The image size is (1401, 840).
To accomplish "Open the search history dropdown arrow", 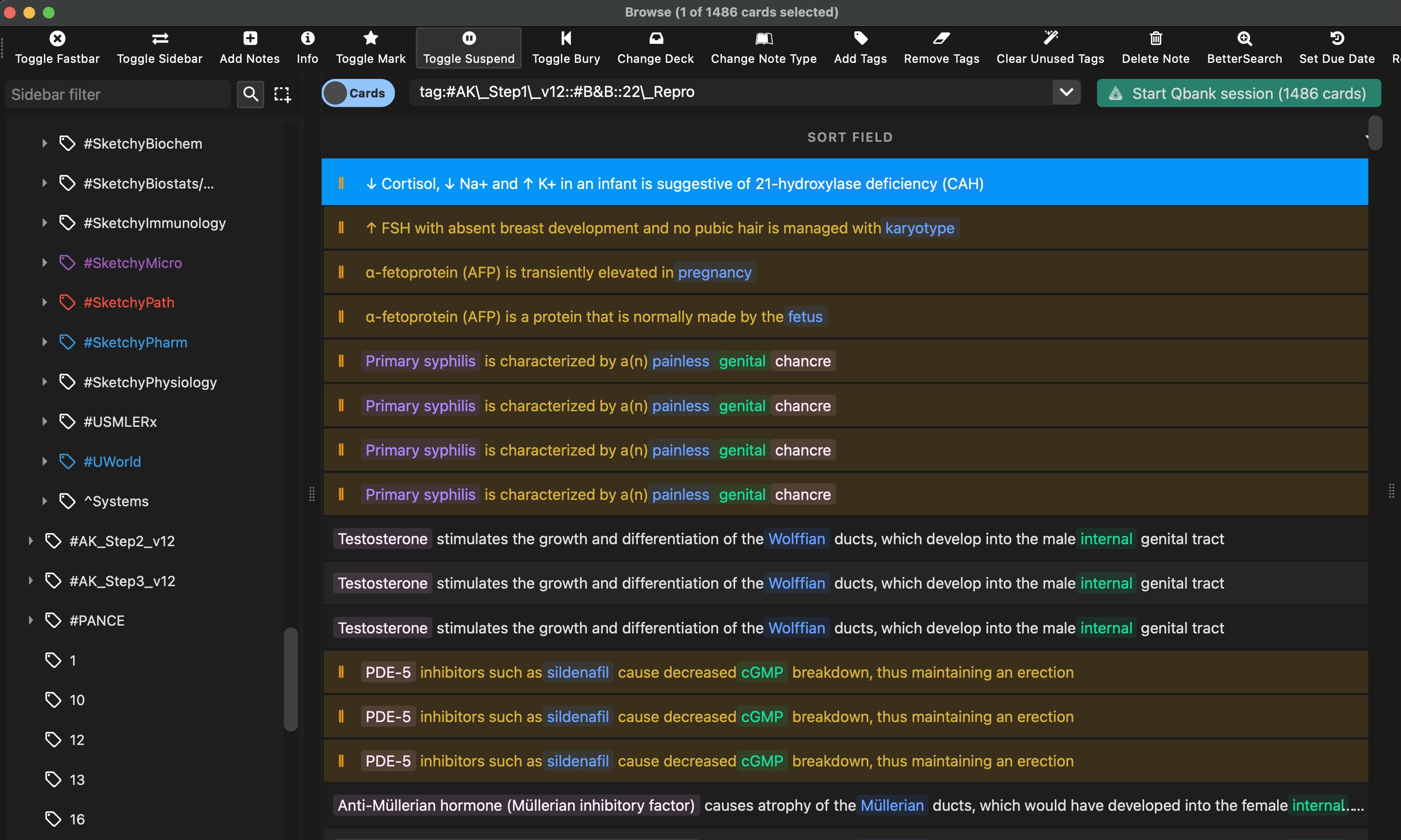I will pyautogui.click(x=1066, y=92).
